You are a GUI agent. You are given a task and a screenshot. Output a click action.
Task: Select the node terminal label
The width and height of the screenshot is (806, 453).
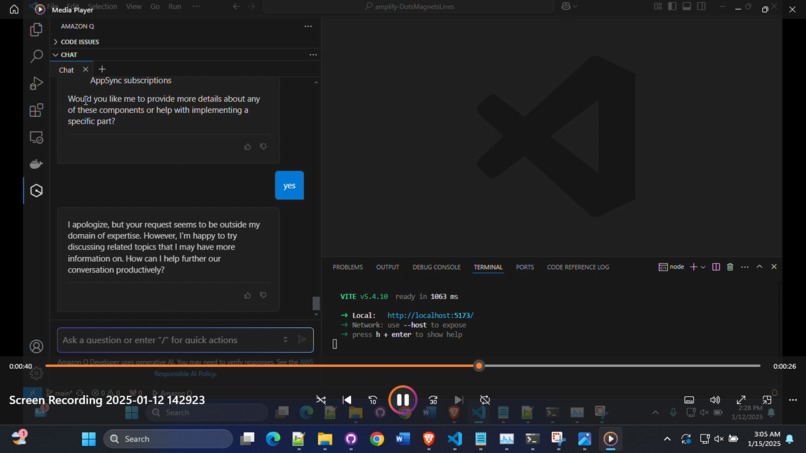coord(671,267)
